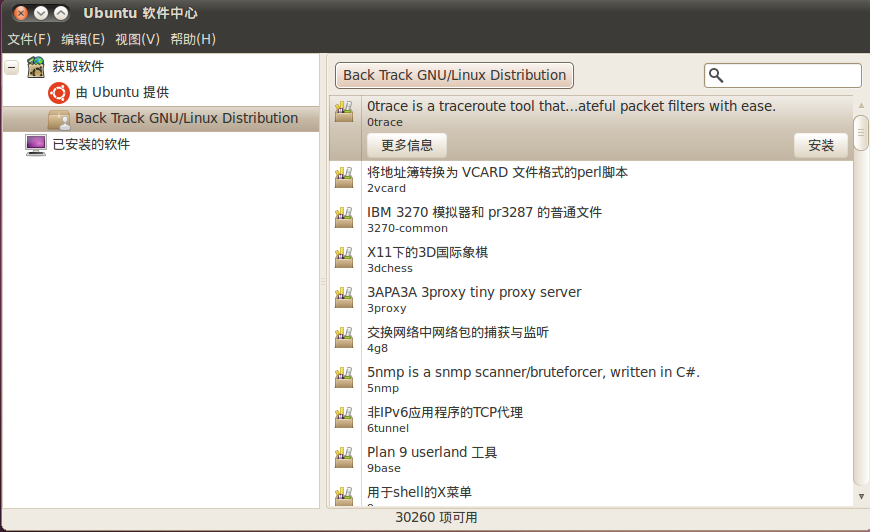This screenshot has height=532, width=870.
Task: Click the 安装 button for 0trace
Action: point(821,145)
